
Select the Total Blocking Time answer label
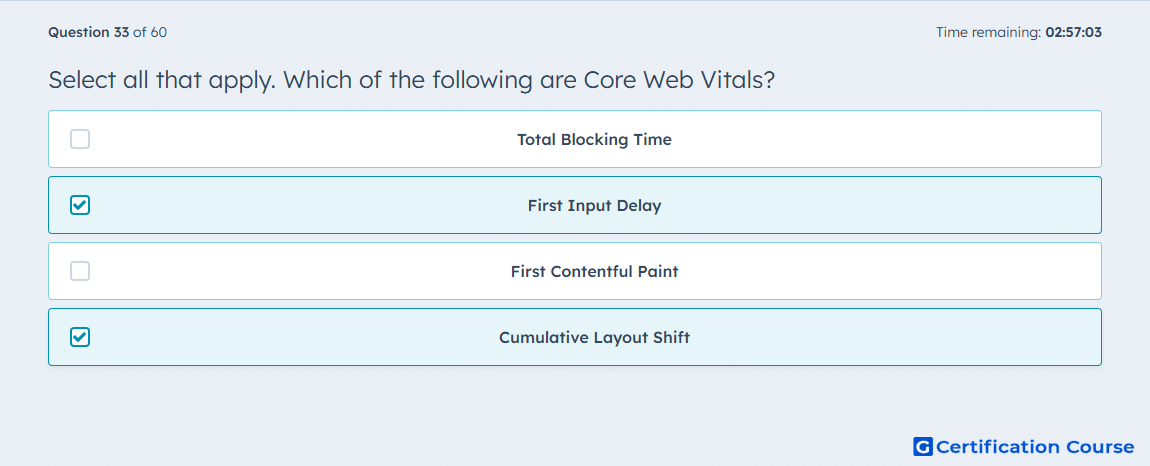coord(594,139)
